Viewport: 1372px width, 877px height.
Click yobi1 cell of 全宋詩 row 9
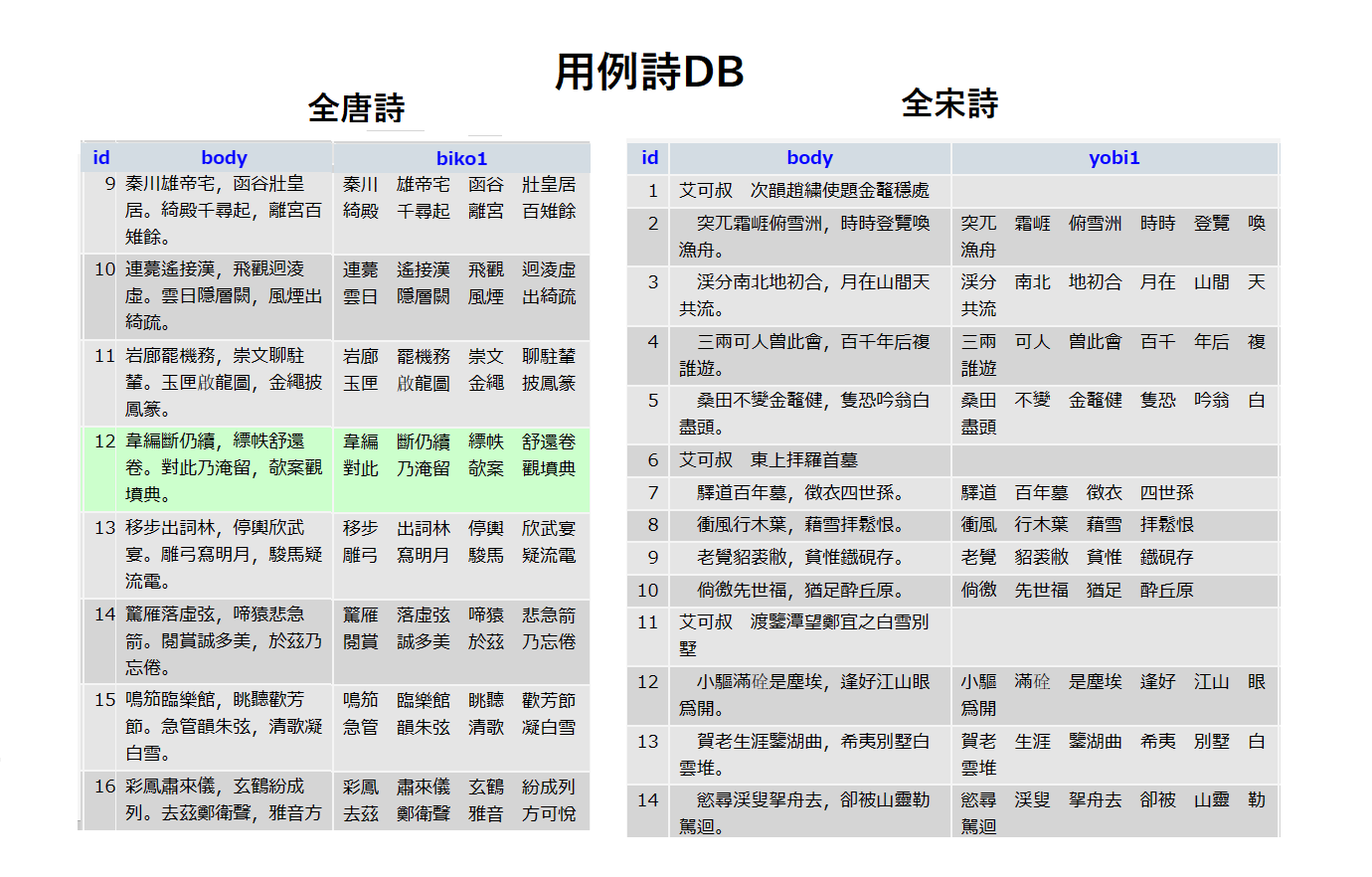(1115, 558)
